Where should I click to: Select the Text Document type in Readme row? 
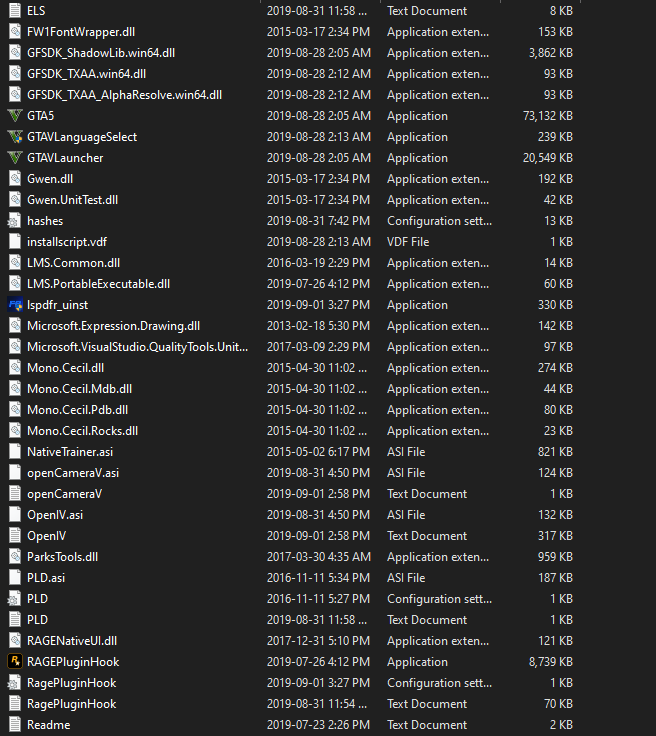tap(427, 725)
